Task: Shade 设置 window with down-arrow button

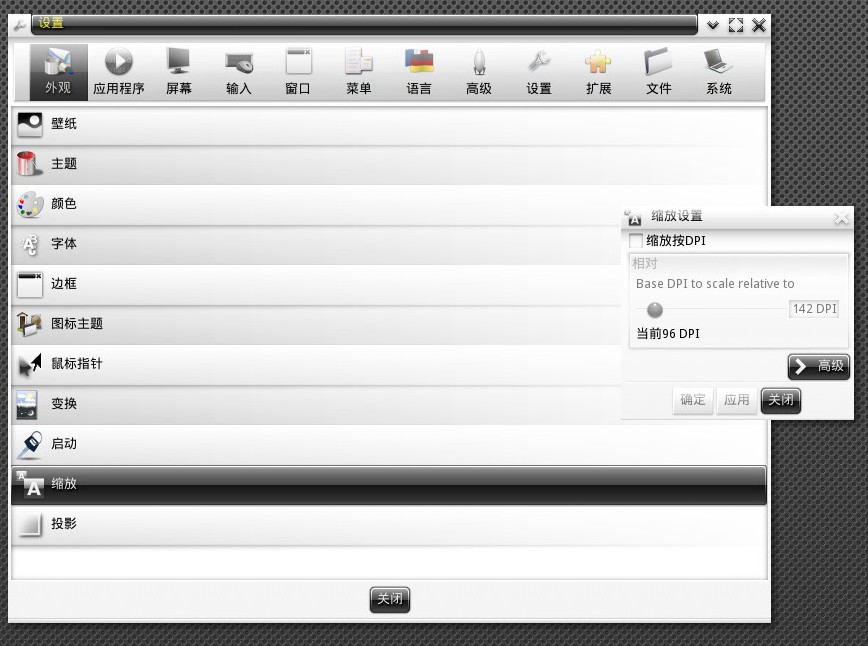Action: pos(713,25)
